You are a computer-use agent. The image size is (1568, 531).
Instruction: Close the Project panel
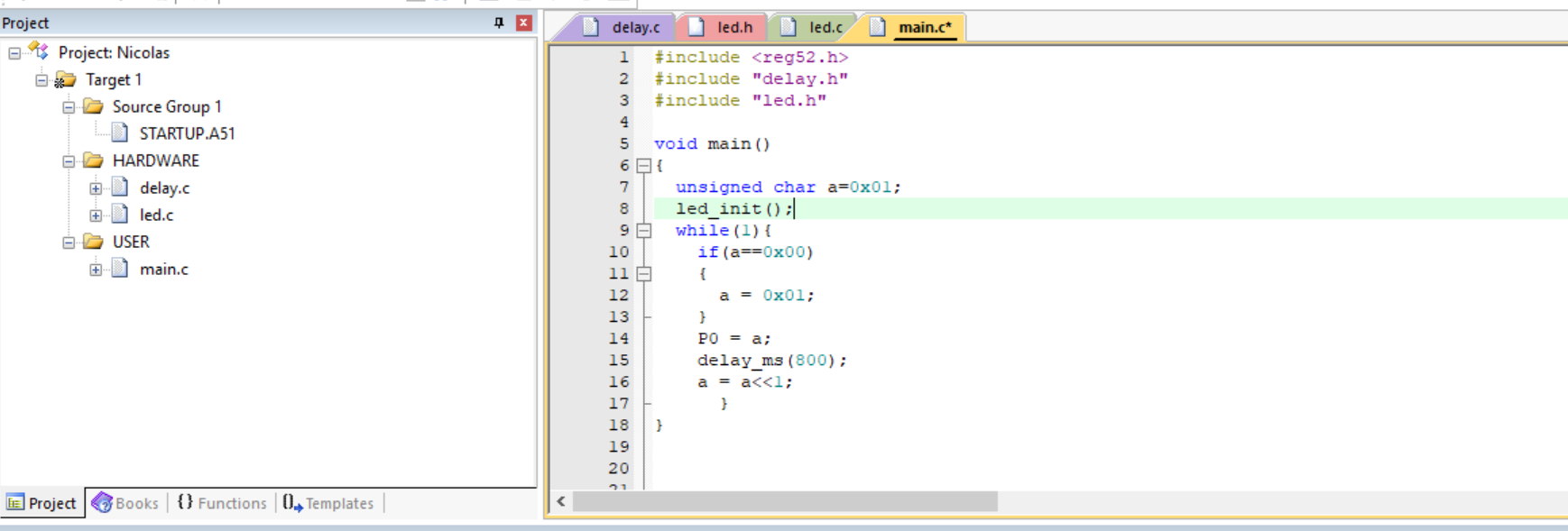click(523, 23)
